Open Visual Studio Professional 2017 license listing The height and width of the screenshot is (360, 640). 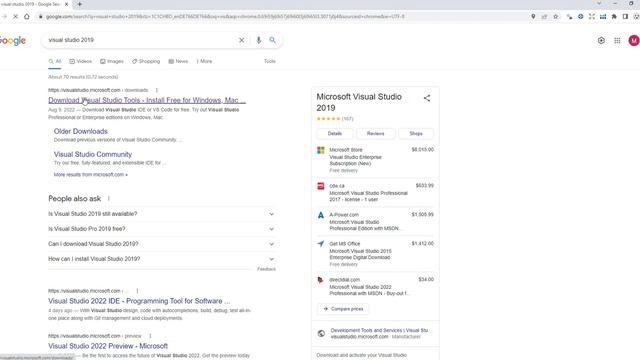coord(375,193)
